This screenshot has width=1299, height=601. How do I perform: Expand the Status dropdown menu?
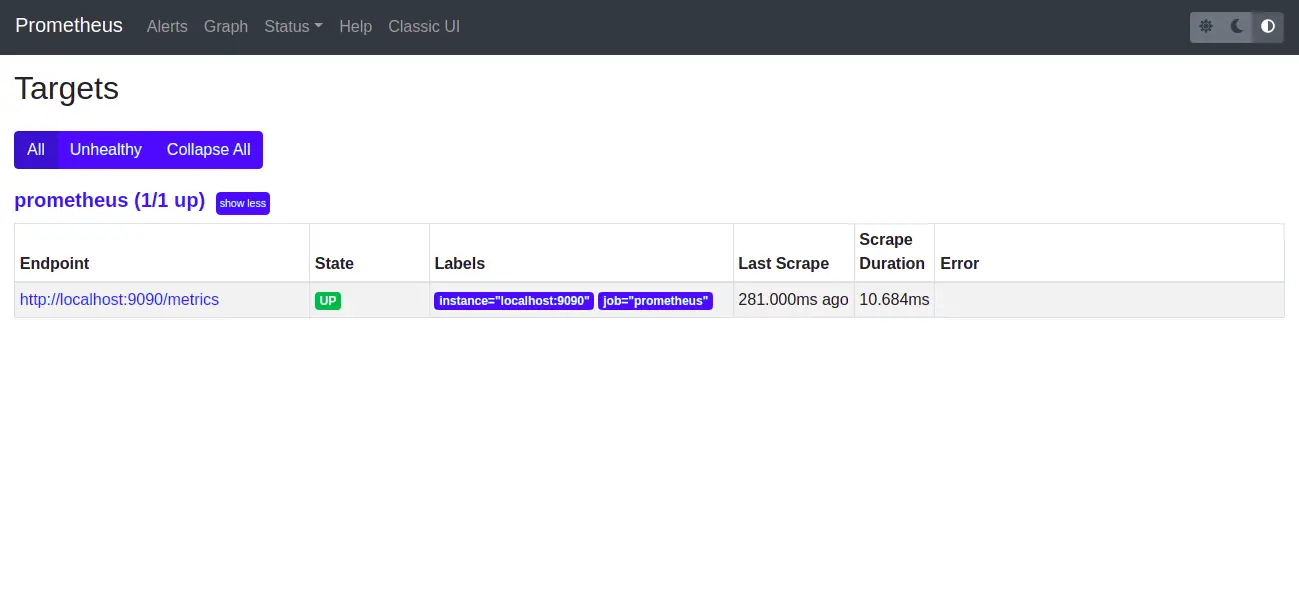[x=293, y=27]
